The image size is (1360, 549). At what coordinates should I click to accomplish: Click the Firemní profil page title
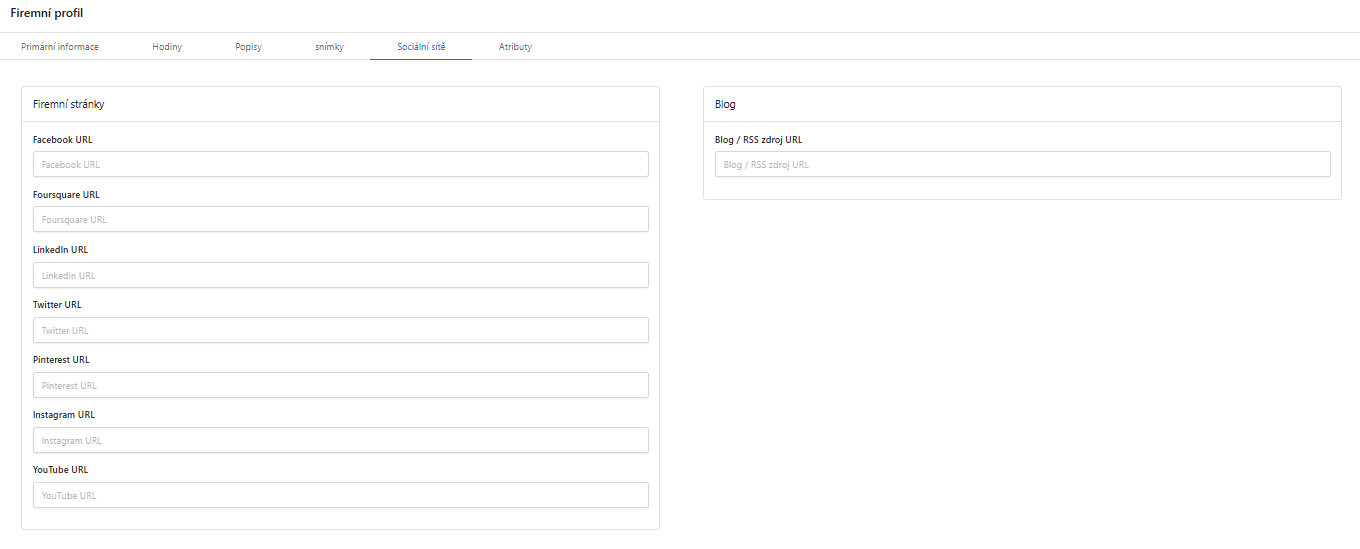pyautogui.click(x=48, y=13)
